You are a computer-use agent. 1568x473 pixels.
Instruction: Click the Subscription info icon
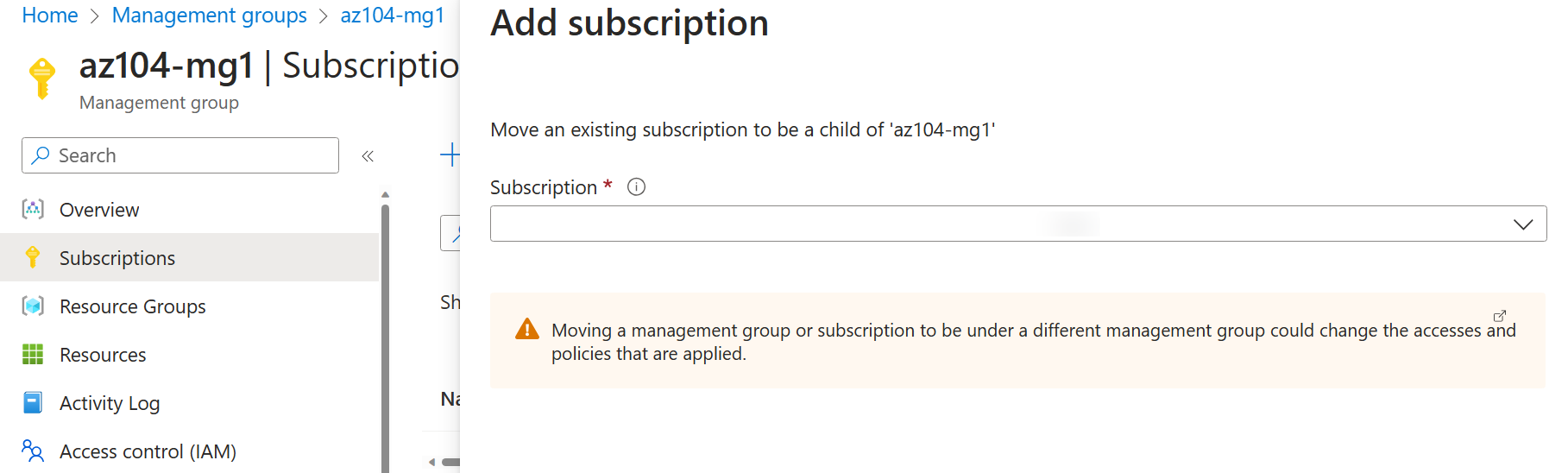point(636,186)
